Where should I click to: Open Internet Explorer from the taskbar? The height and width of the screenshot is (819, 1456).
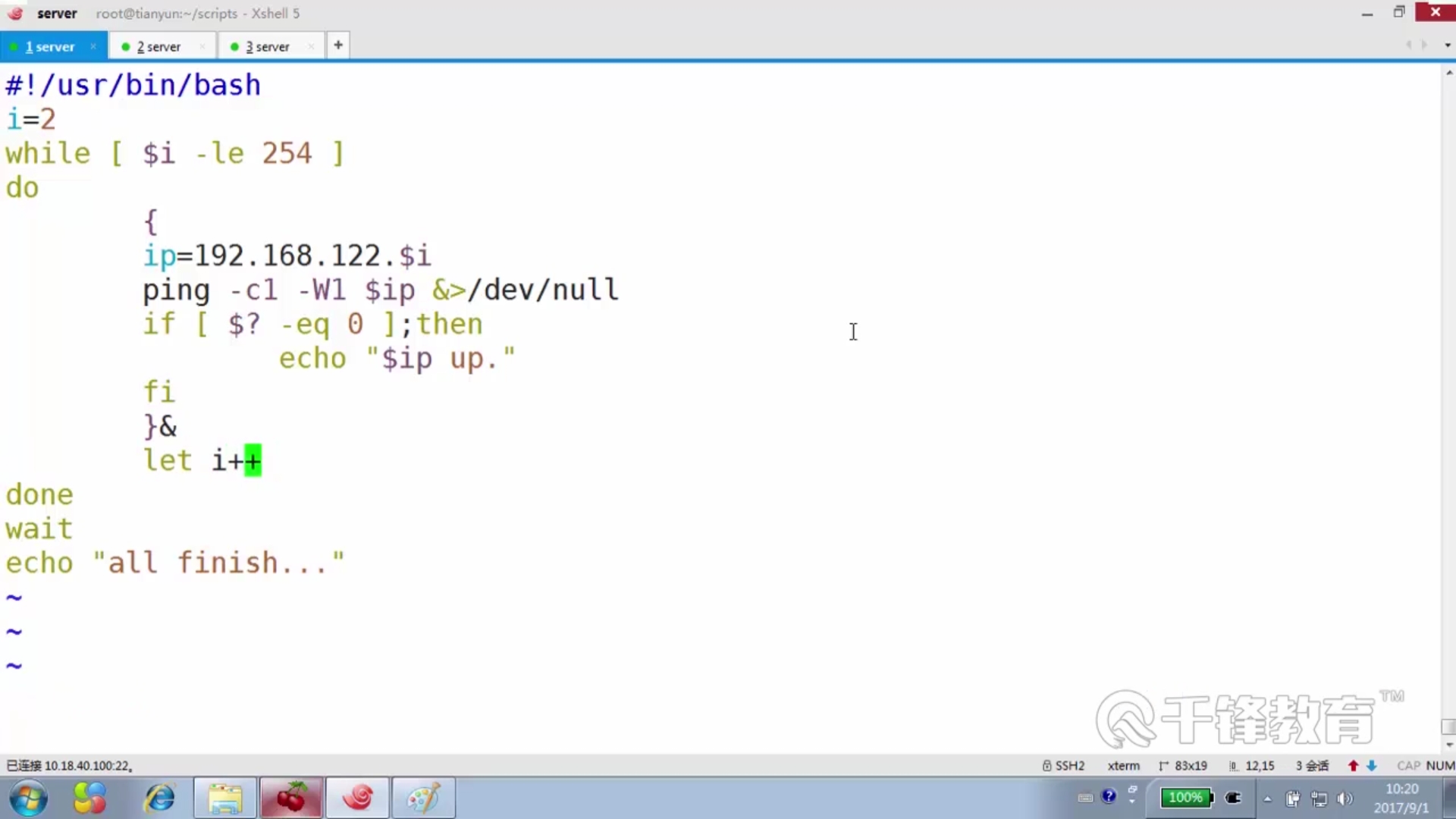point(159,799)
